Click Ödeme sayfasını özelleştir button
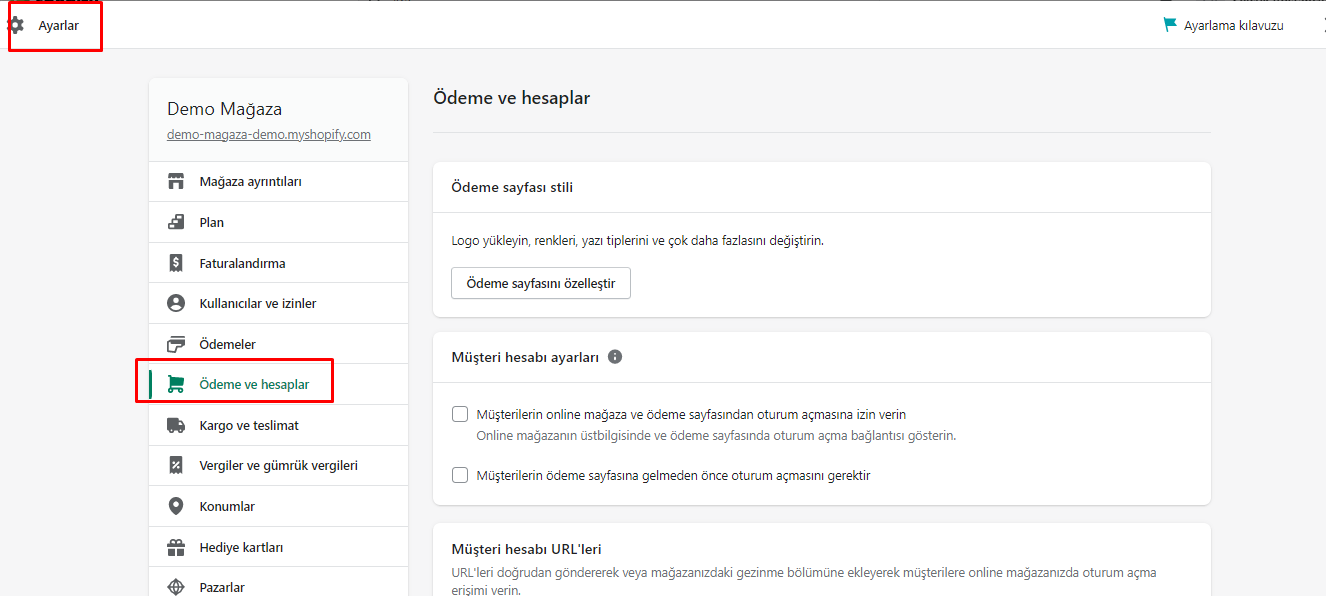The height and width of the screenshot is (596, 1326). pyautogui.click(x=541, y=283)
